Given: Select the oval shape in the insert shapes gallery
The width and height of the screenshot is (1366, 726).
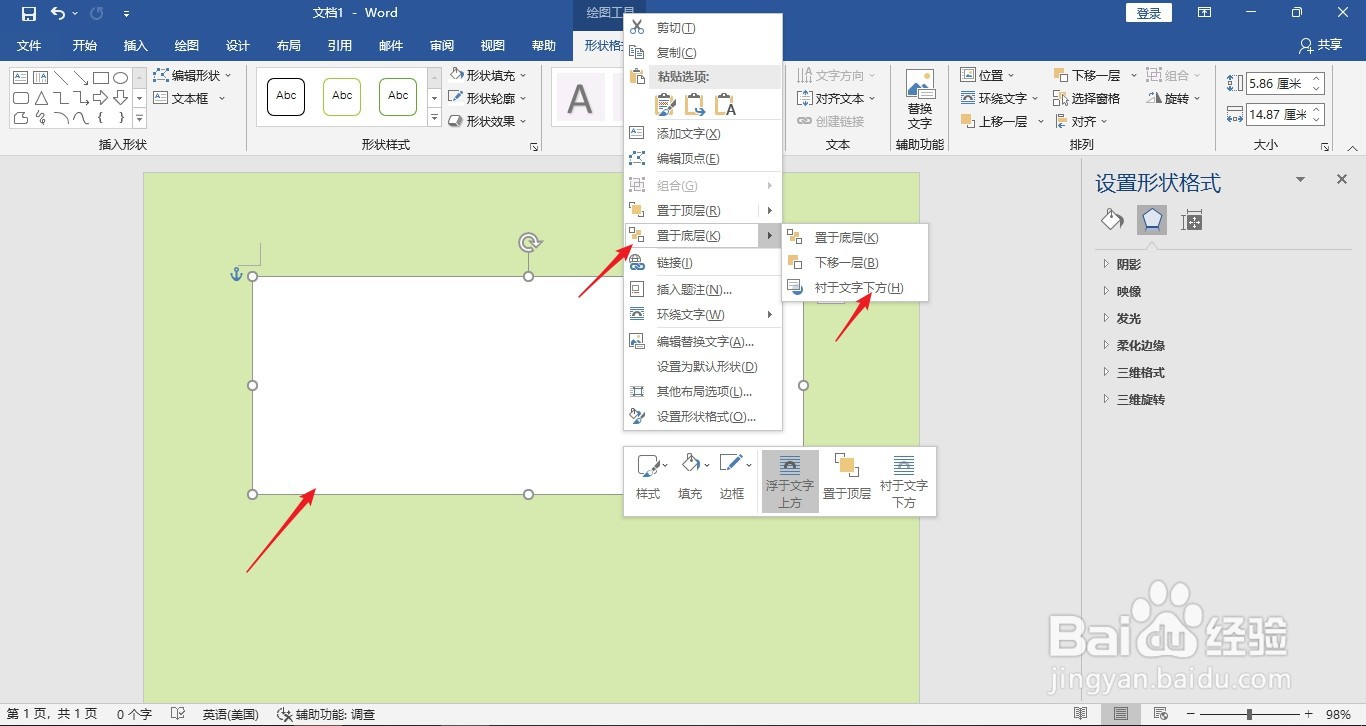Looking at the screenshot, I should (120, 77).
